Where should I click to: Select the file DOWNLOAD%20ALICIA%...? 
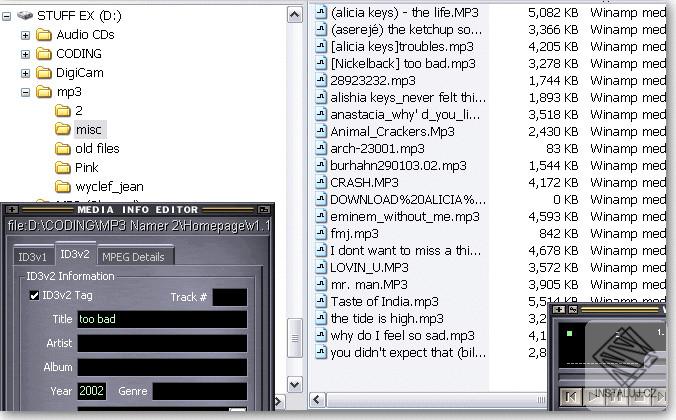coord(408,200)
